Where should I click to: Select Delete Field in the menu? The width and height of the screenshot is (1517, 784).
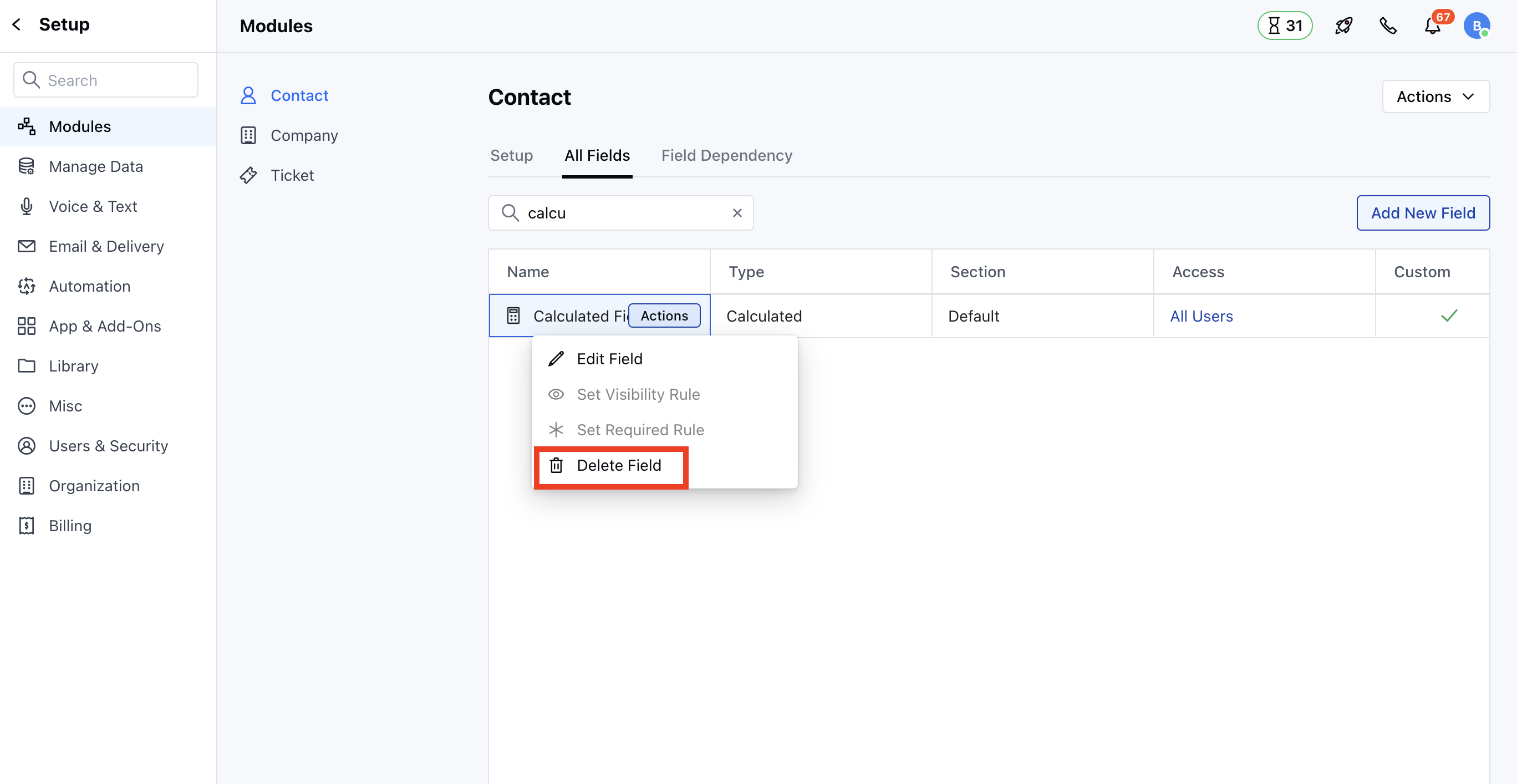click(x=618, y=465)
